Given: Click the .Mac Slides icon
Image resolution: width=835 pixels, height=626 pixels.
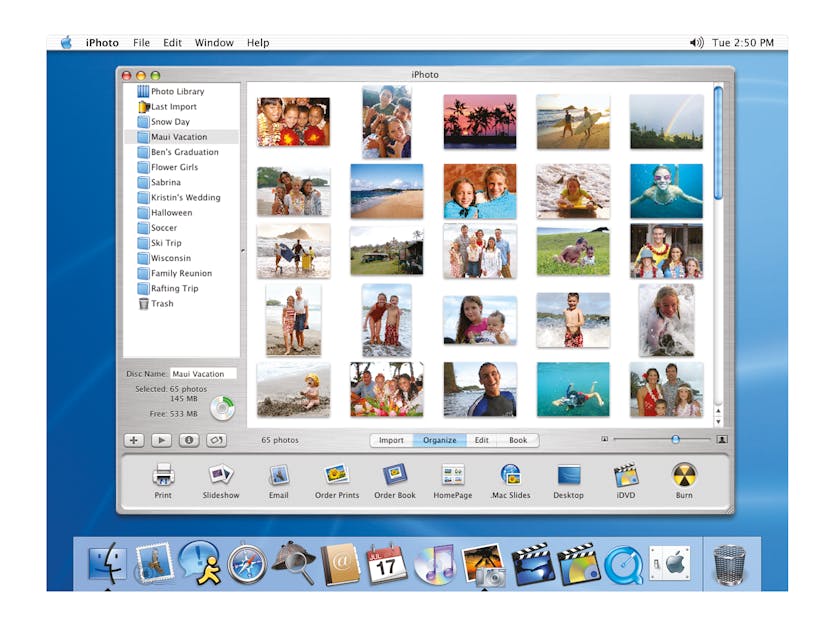Looking at the screenshot, I should tap(511, 475).
